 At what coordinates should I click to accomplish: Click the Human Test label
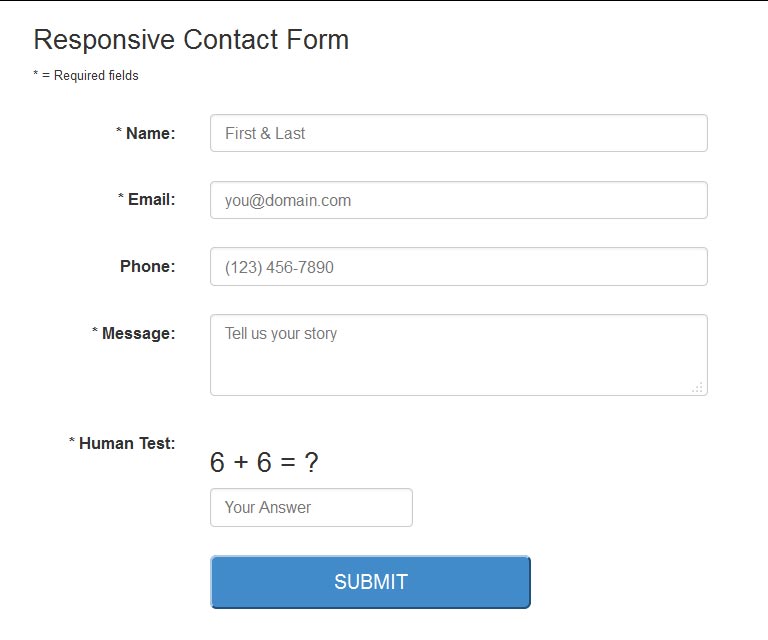point(127,443)
